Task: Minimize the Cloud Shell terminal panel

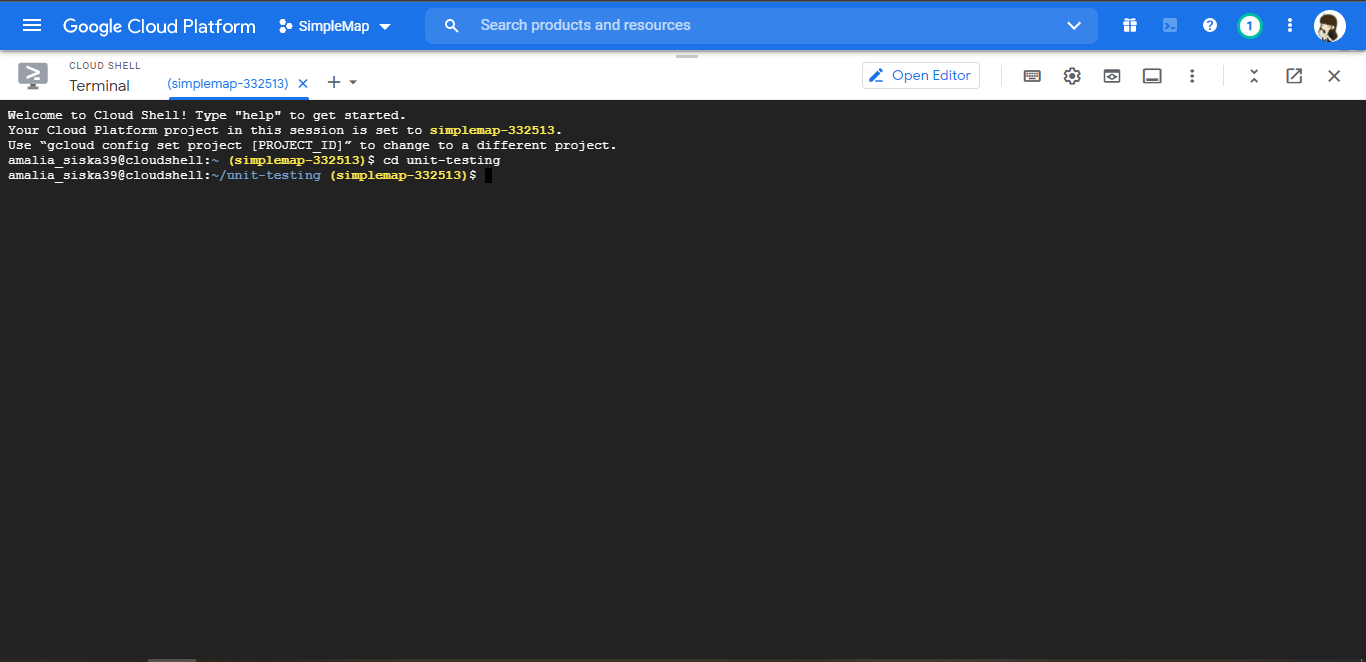Action: pyautogui.click(x=1253, y=75)
